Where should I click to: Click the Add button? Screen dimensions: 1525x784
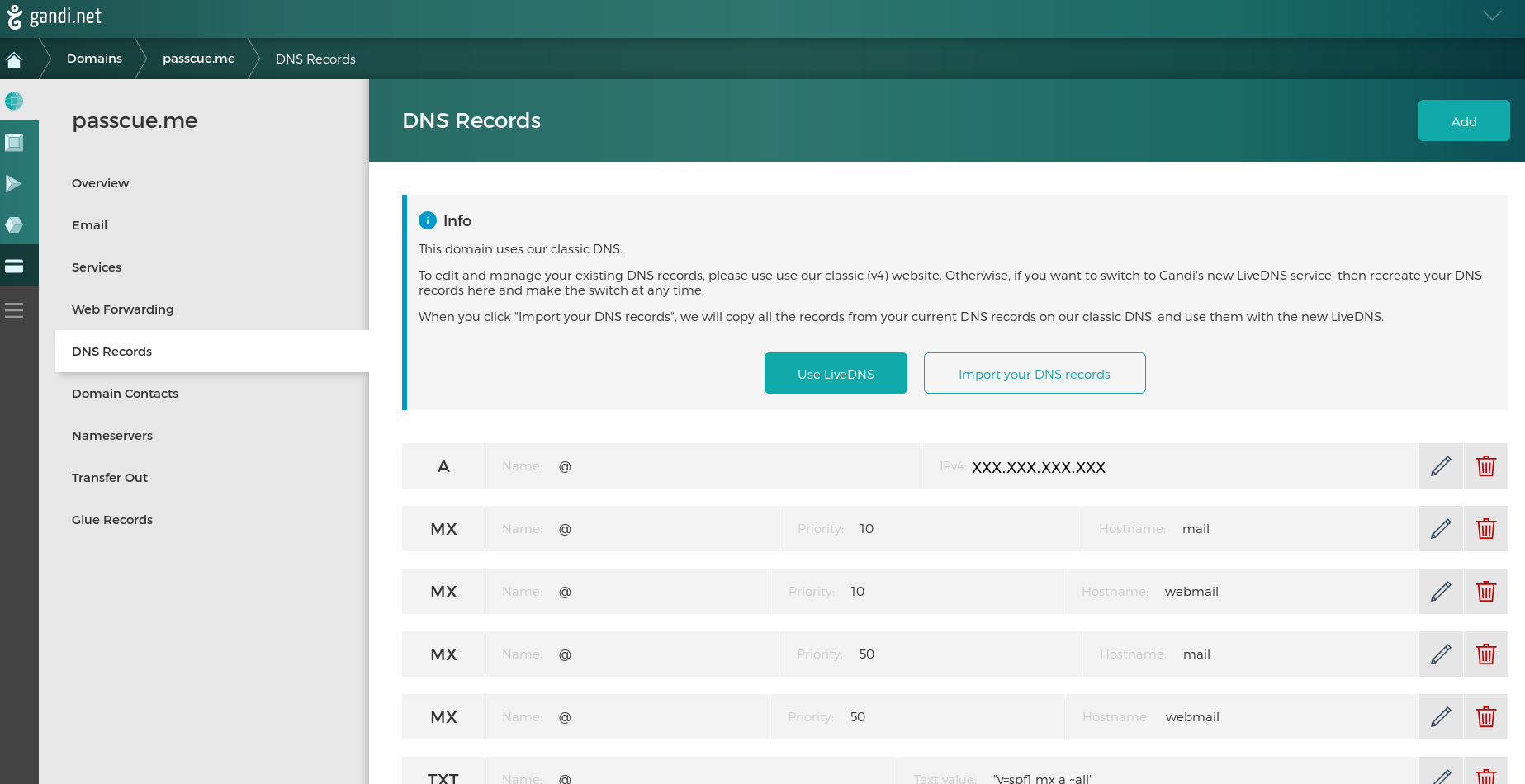click(x=1464, y=120)
